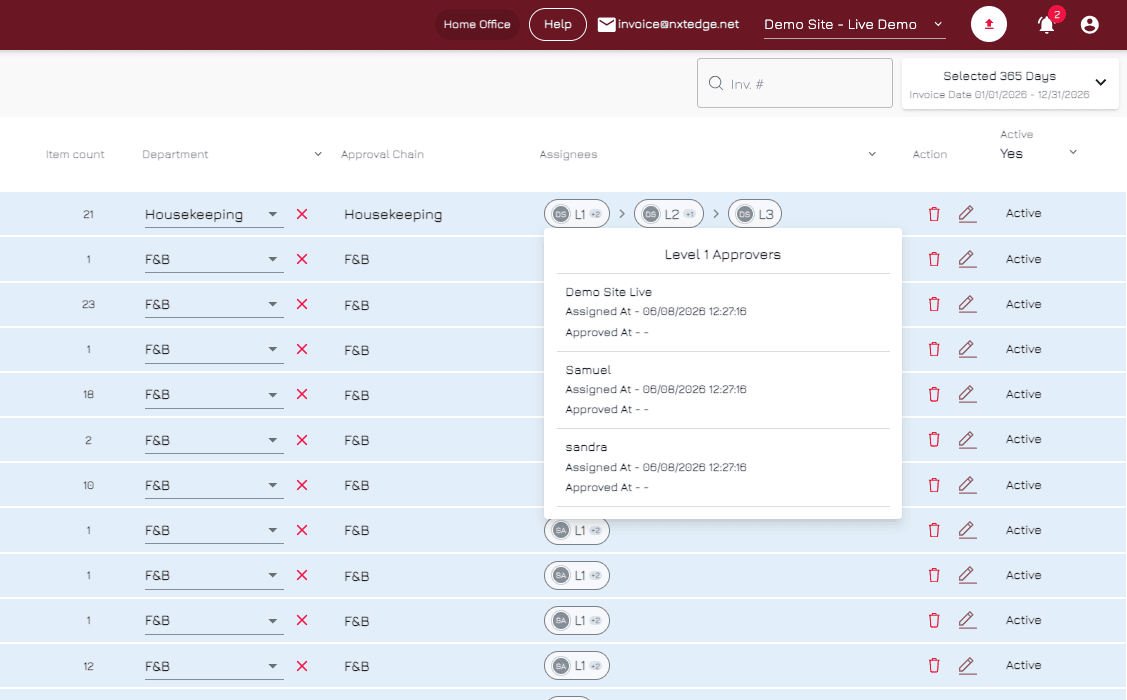
Task: Focus the Inv. # search field
Action: click(794, 83)
